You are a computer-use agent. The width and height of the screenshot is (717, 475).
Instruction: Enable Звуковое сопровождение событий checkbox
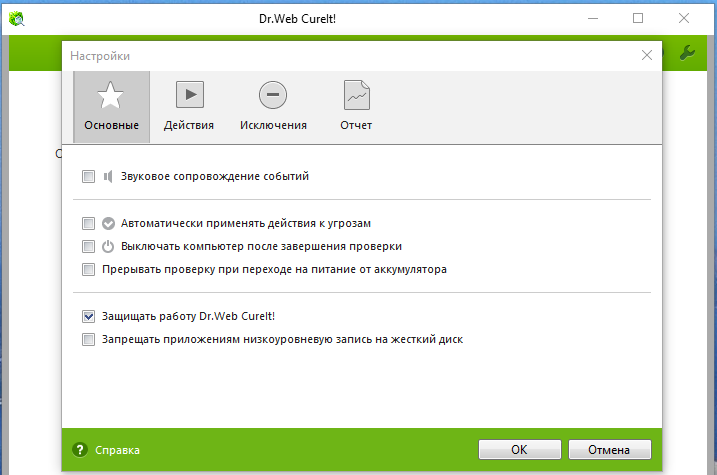coord(88,176)
